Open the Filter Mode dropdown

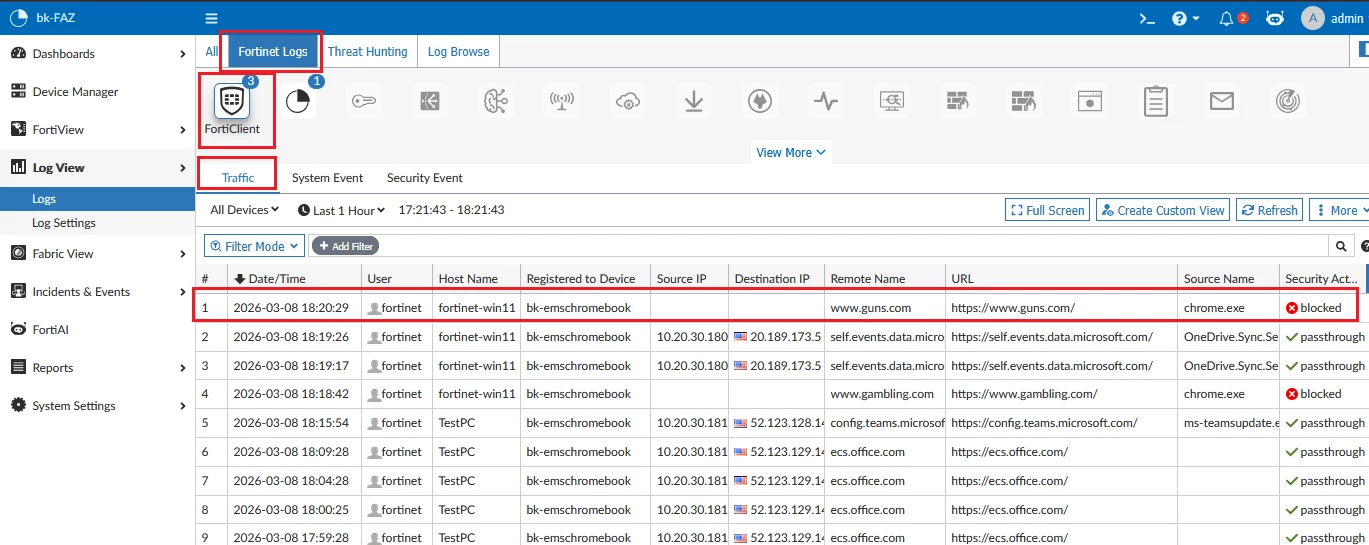(x=255, y=246)
